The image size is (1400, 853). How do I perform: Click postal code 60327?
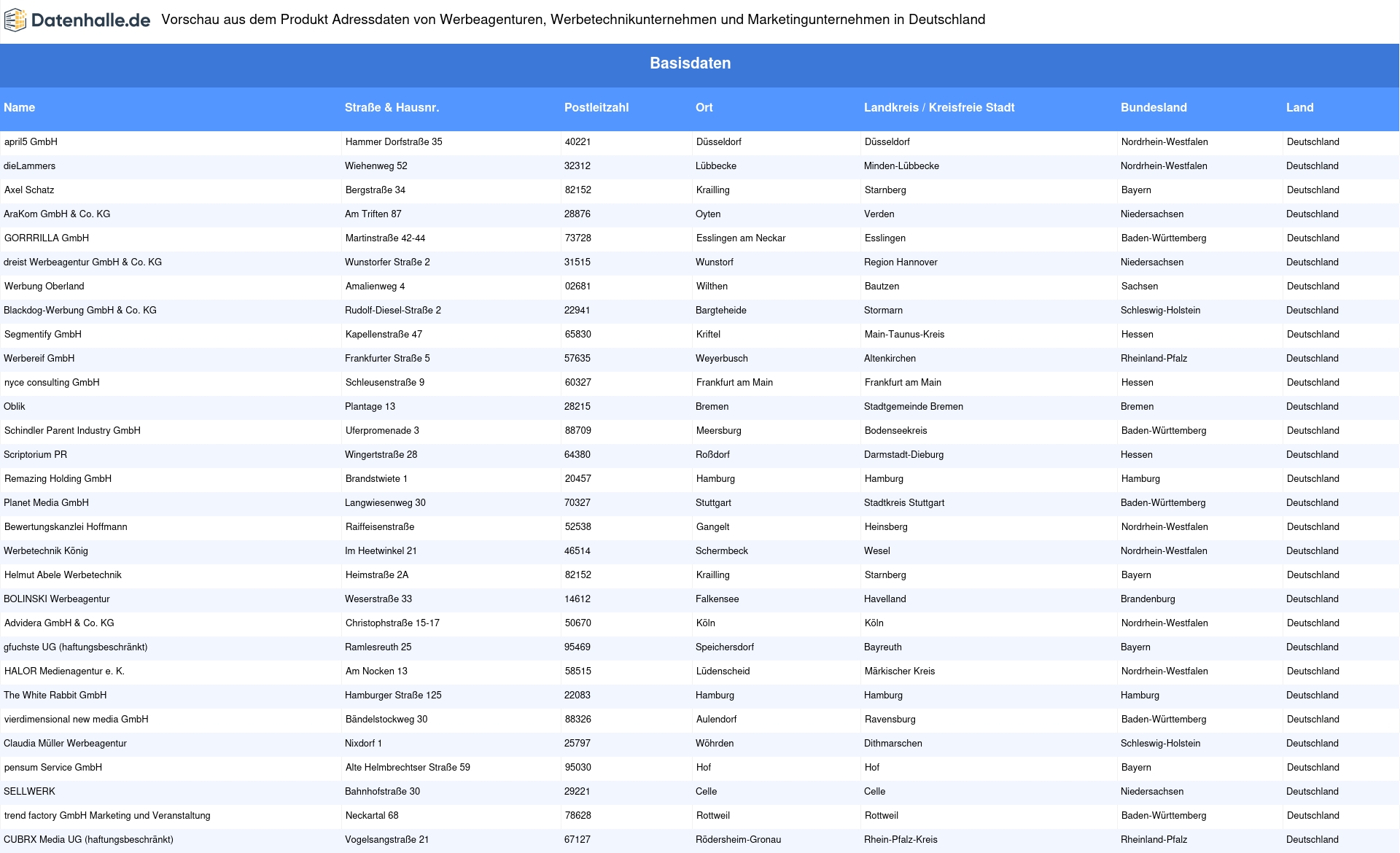[577, 383]
